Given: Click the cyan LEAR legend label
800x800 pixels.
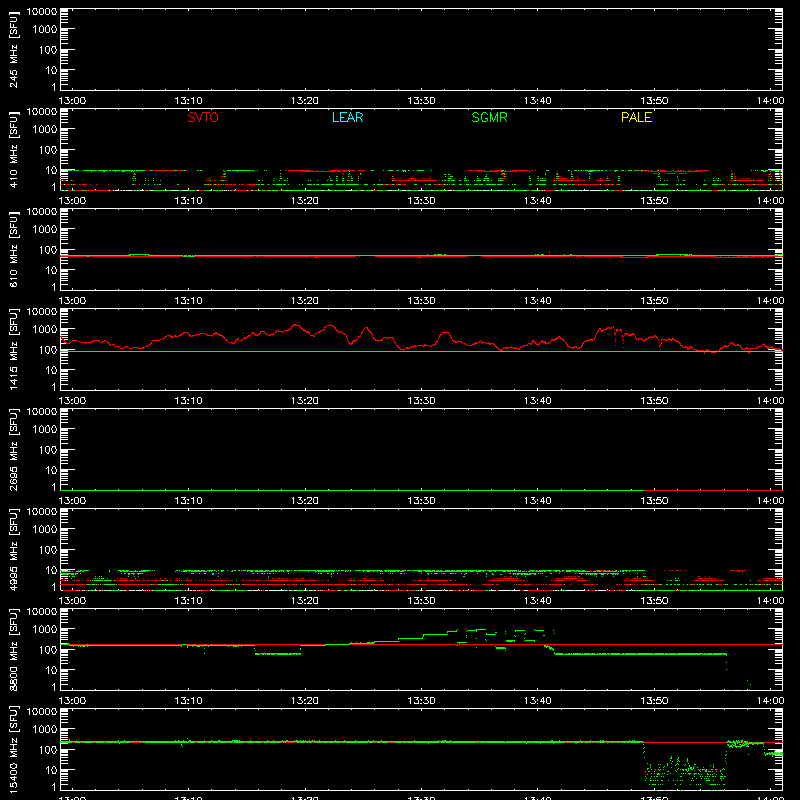Looking at the screenshot, I should click(347, 117).
